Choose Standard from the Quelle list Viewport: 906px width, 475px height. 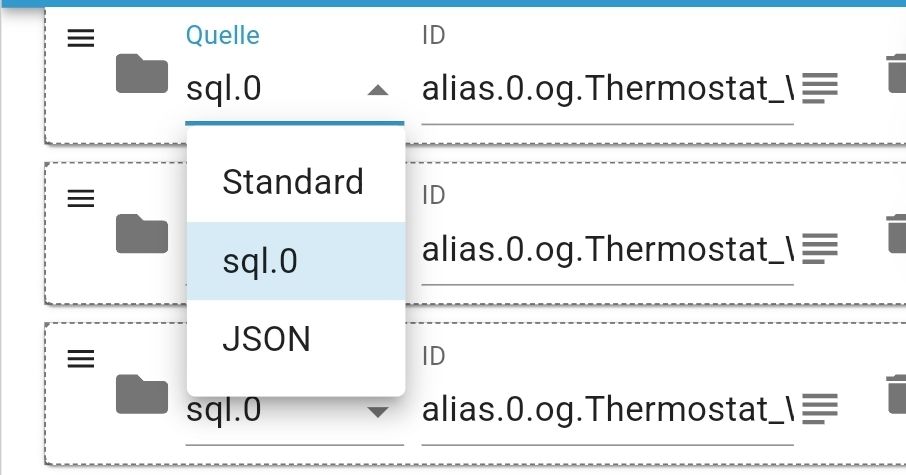(293, 182)
